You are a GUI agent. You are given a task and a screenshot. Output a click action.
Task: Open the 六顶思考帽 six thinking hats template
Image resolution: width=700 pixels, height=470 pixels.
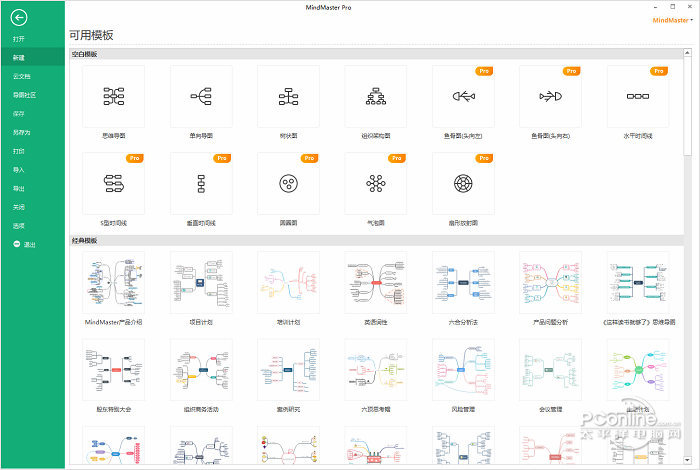click(x=376, y=370)
